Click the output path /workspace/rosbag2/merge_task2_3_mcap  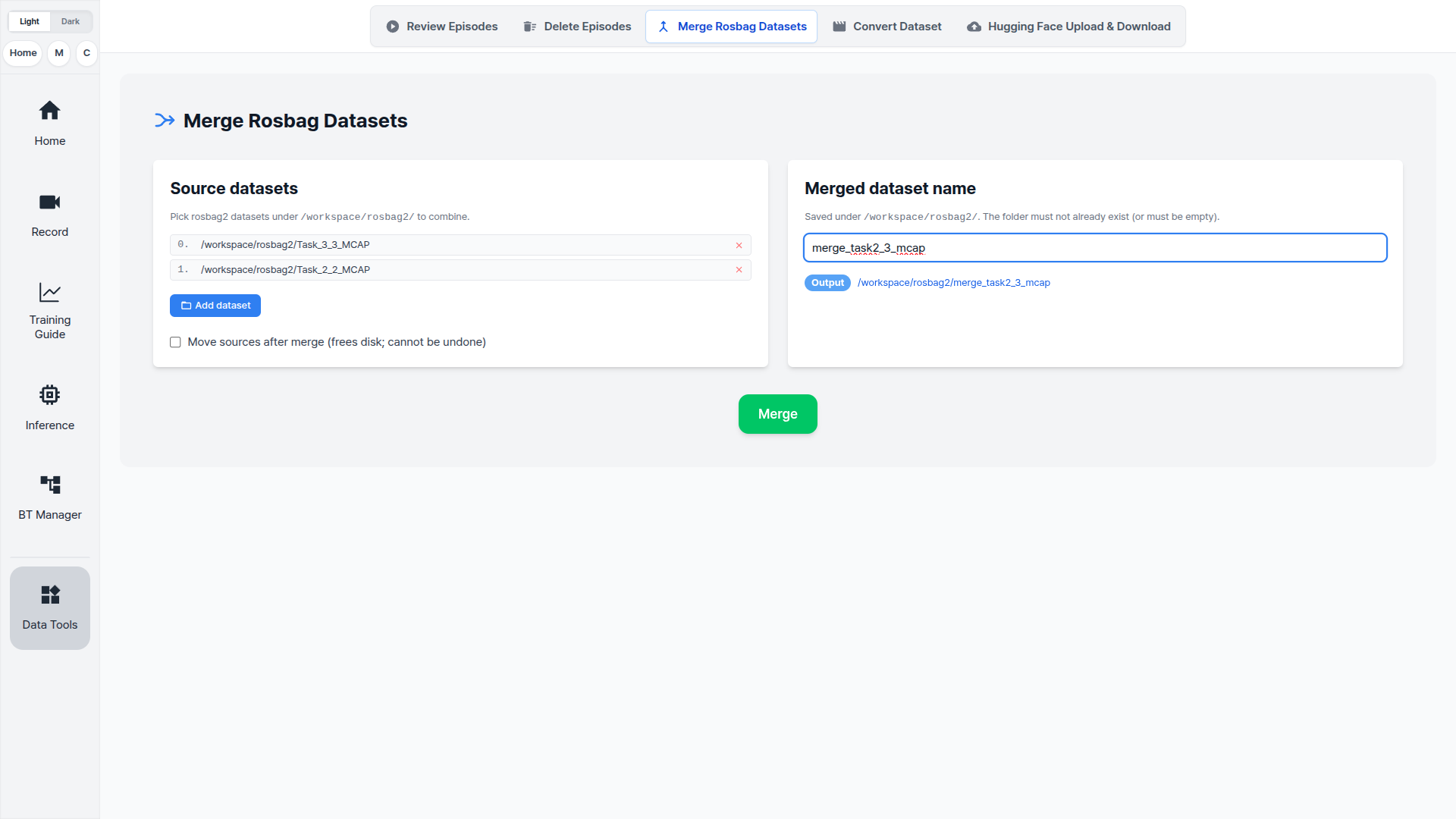(x=954, y=283)
